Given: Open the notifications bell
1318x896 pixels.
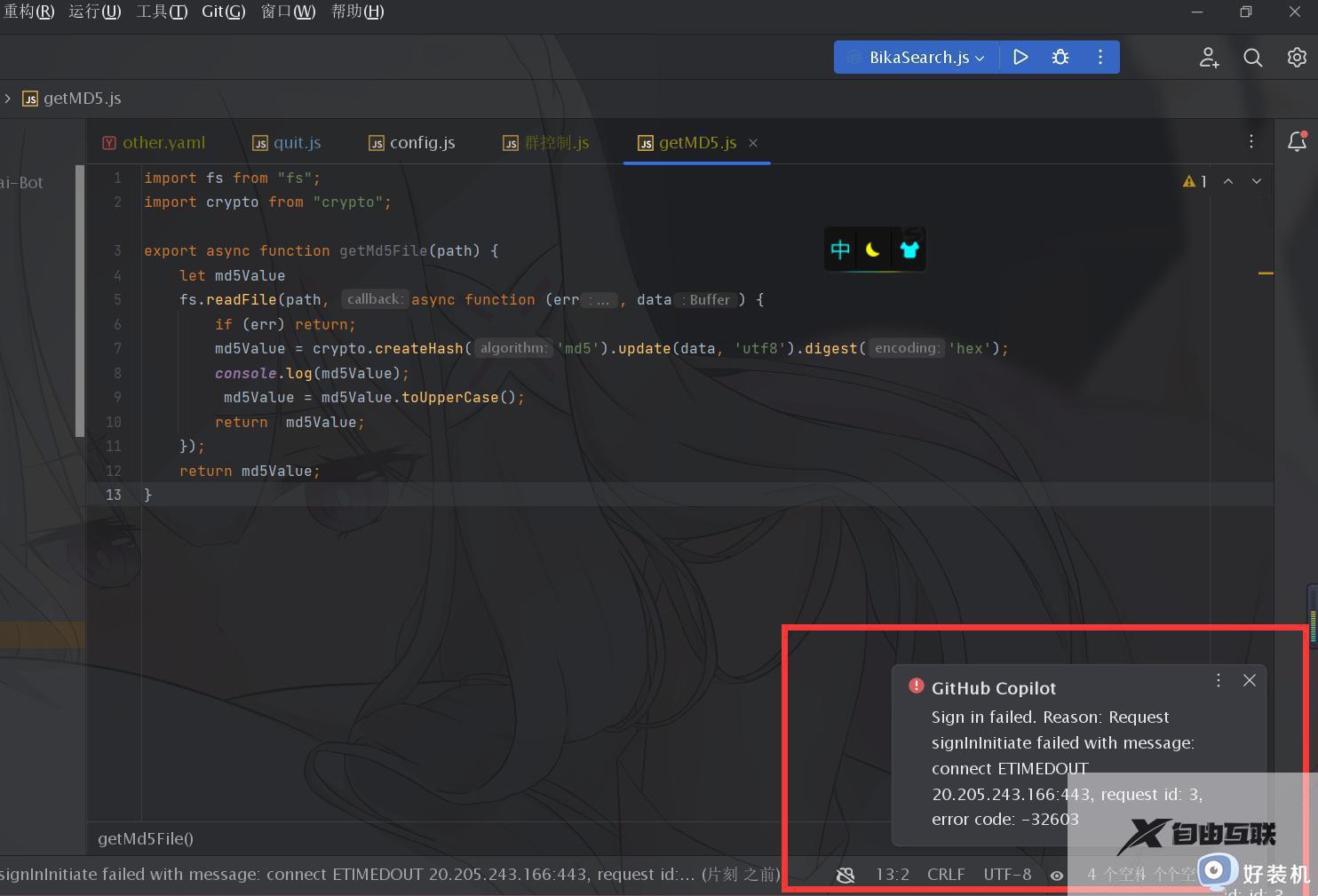Looking at the screenshot, I should click(x=1298, y=141).
